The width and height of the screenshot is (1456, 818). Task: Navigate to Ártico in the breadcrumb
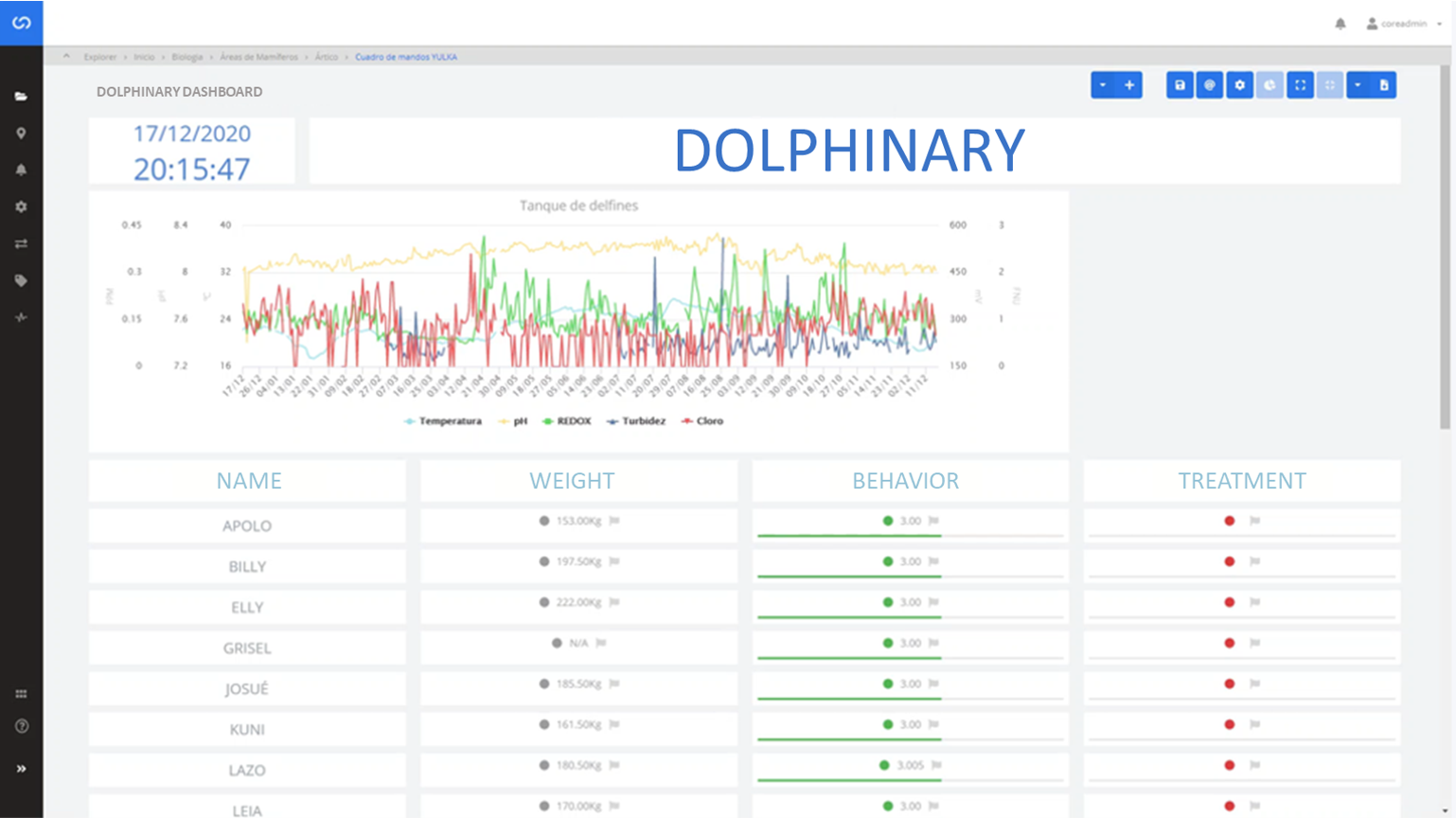click(327, 57)
